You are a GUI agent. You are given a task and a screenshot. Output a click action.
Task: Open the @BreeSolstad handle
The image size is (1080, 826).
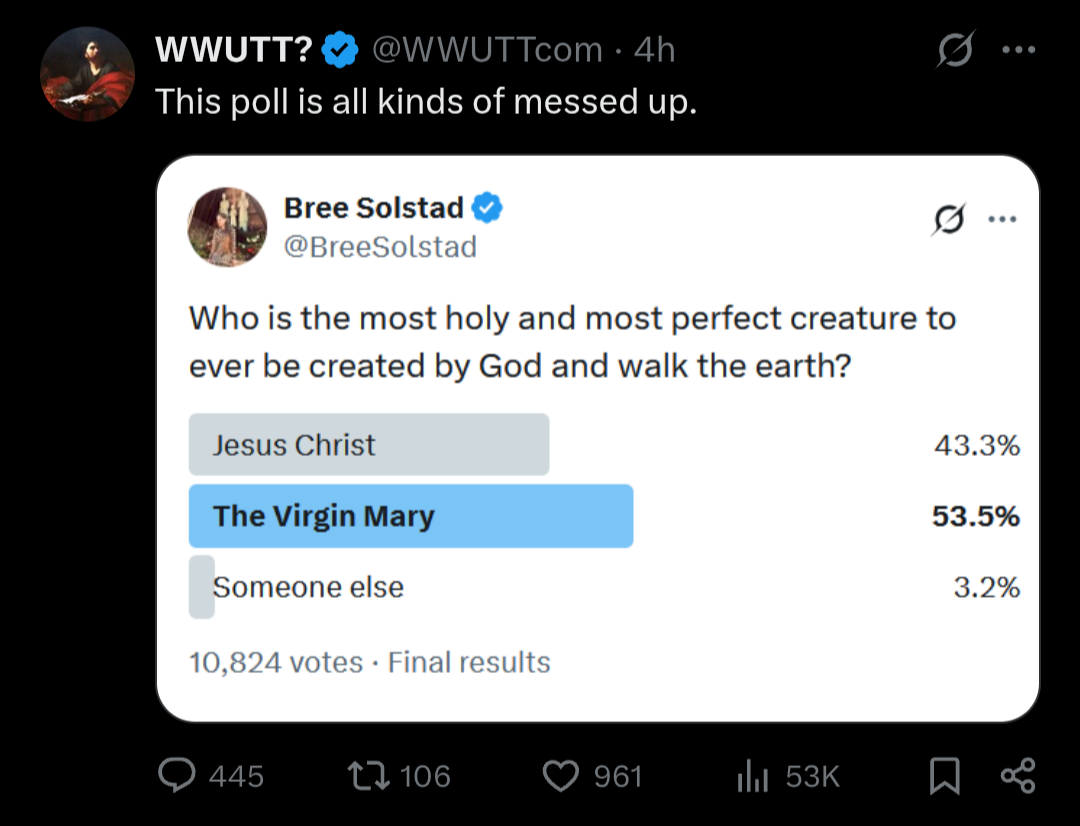pyautogui.click(x=380, y=246)
